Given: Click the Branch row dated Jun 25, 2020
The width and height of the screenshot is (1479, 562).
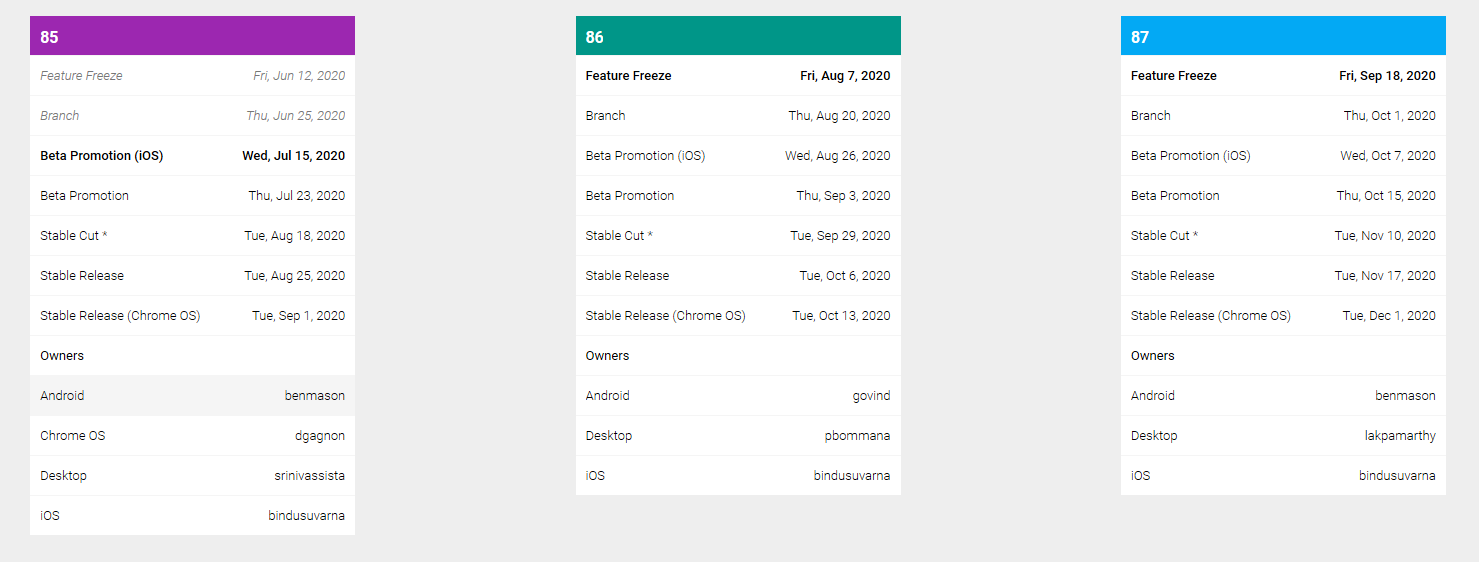Looking at the screenshot, I should 192,116.
